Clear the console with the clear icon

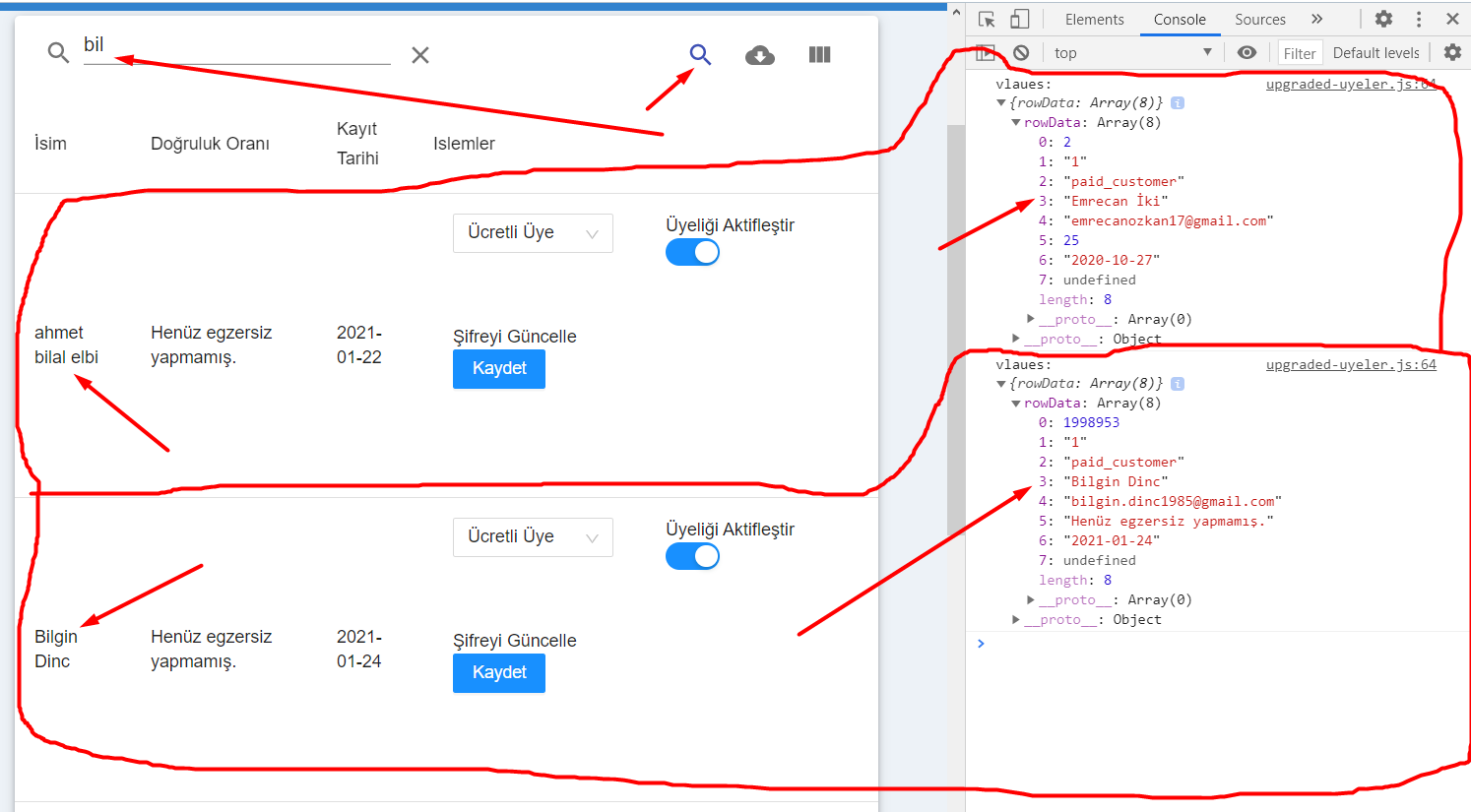pos(1022,52)
